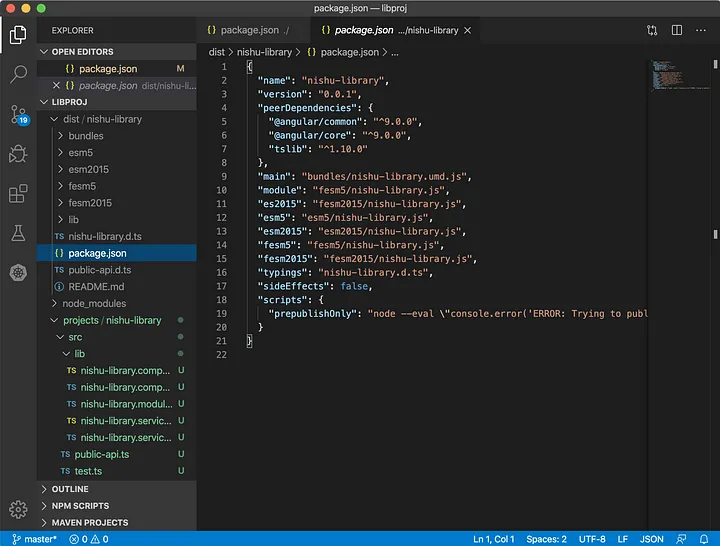The height and width of the screenshot is (546, 720).
Task: Expand the bundles folder
Action: 85,136
